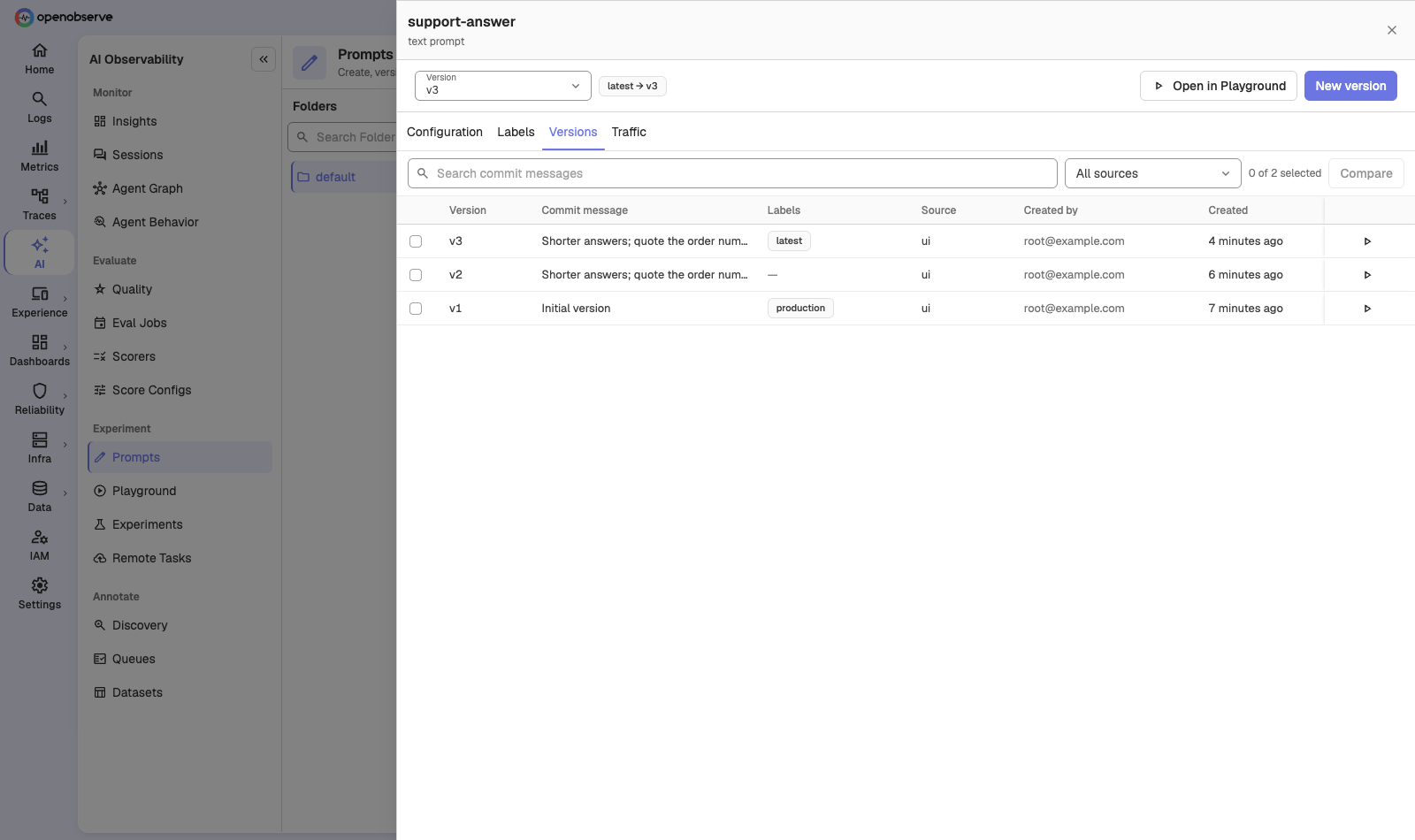The width and height of the screenshot is (1415, 840).
Task: Click Open in Playground button
Action: (x=1219, y=86)
